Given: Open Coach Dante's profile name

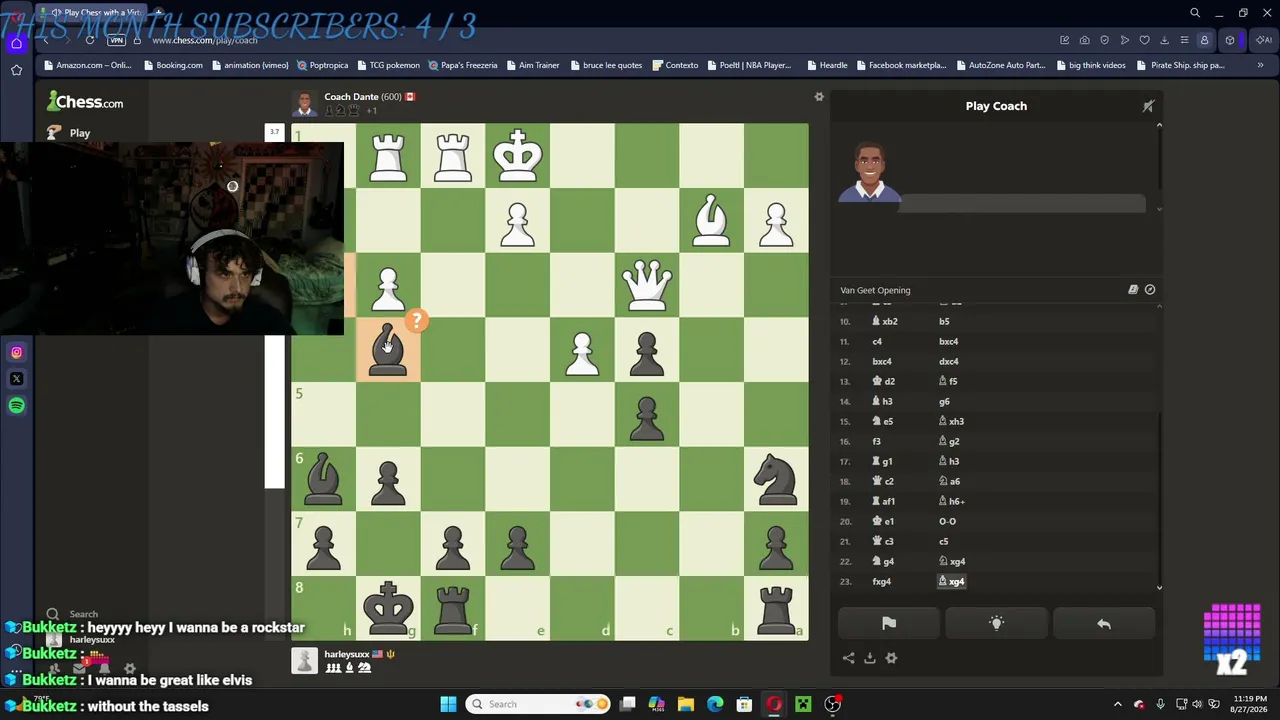Looking at the screenshot, I should [351, 97].
